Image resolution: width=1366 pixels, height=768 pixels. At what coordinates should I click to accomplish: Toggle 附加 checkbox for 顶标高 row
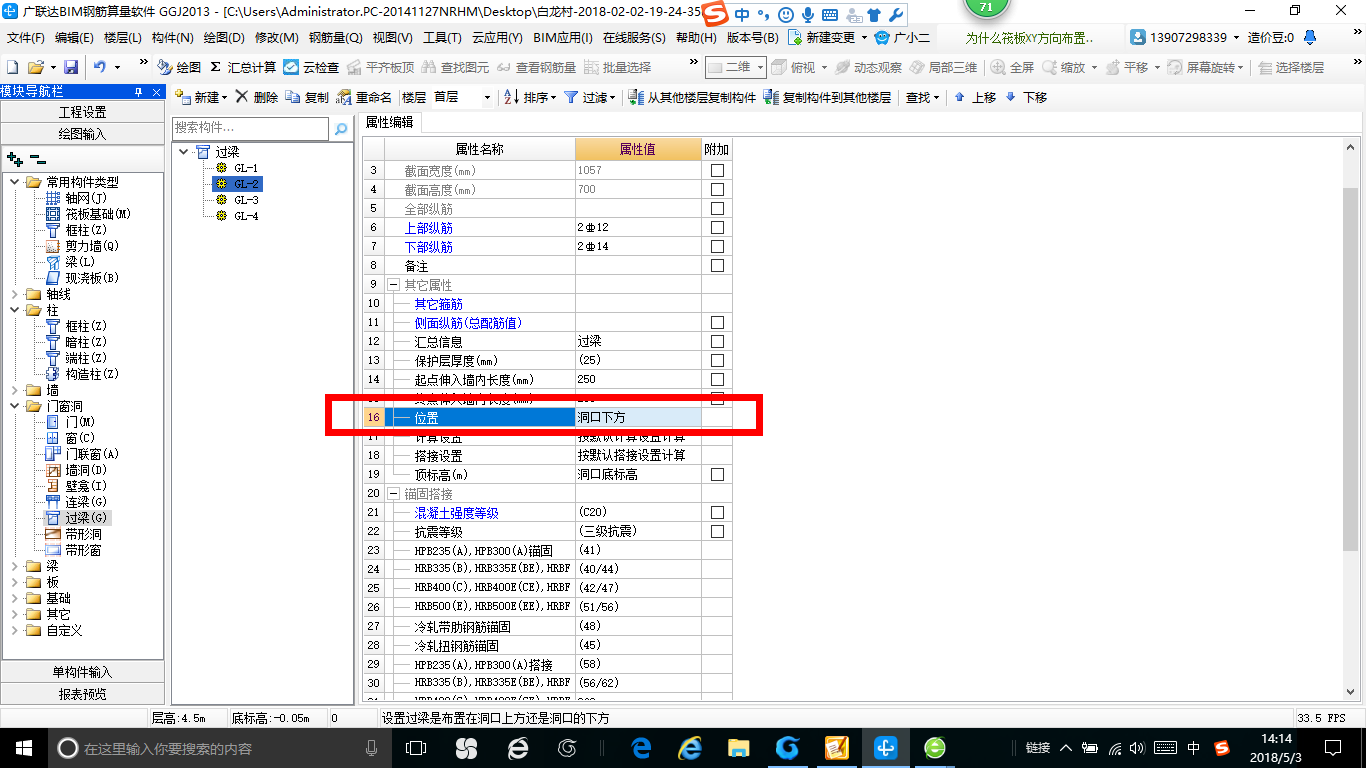tap(717, 475)
